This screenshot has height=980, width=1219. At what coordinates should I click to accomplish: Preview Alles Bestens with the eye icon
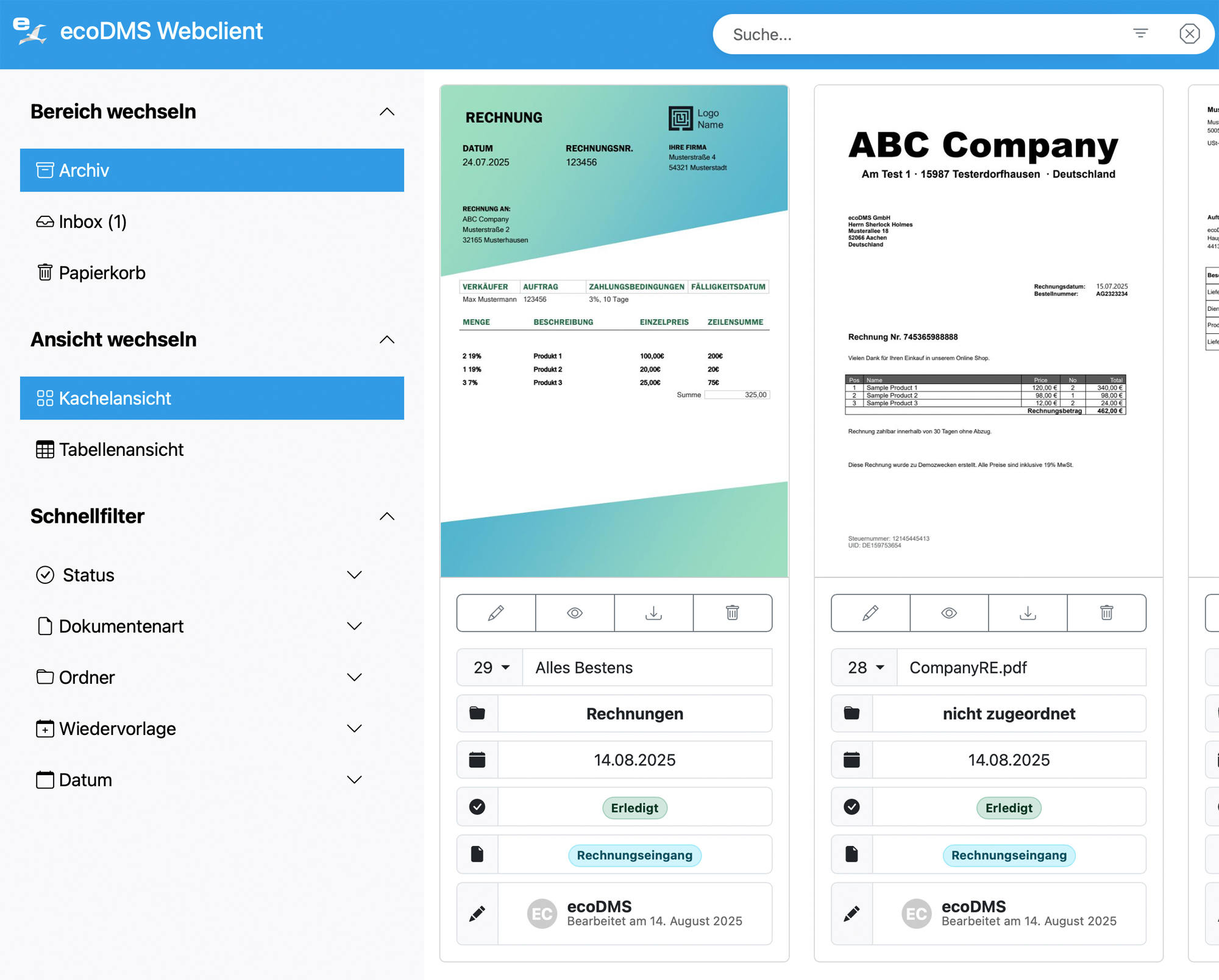(575, 612)
